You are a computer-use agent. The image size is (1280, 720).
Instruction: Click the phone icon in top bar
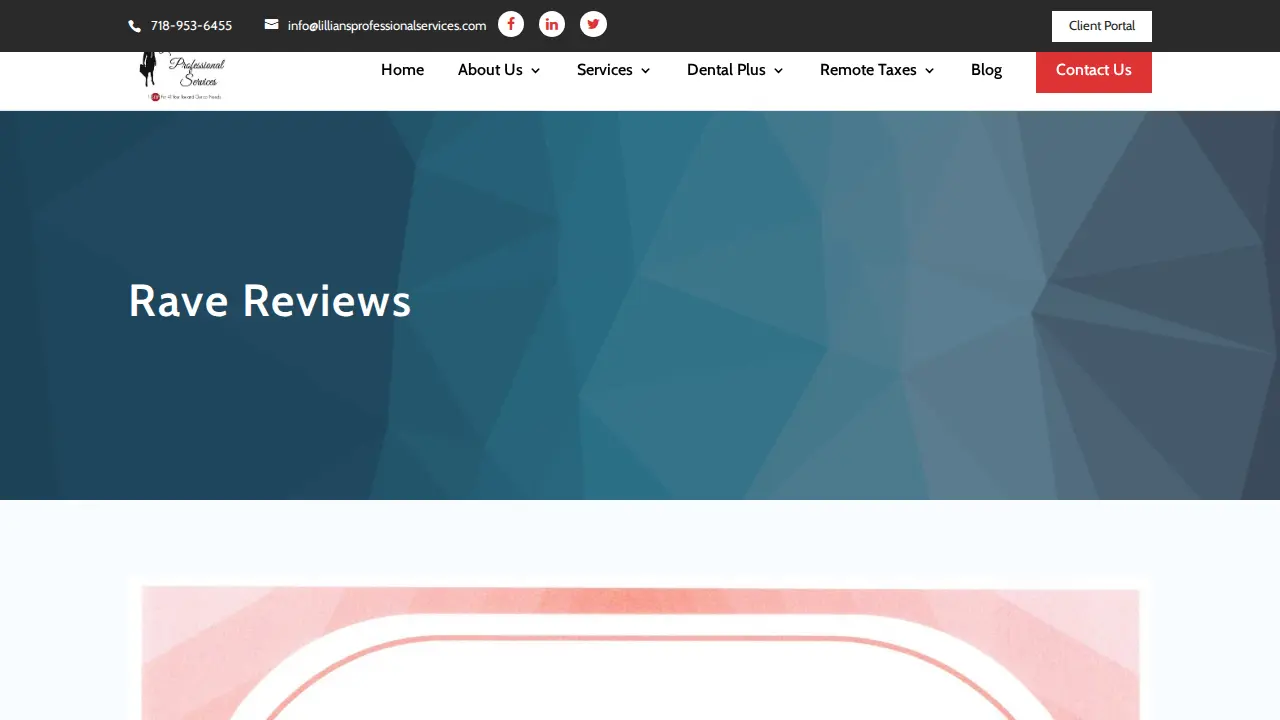pos(135,26)
